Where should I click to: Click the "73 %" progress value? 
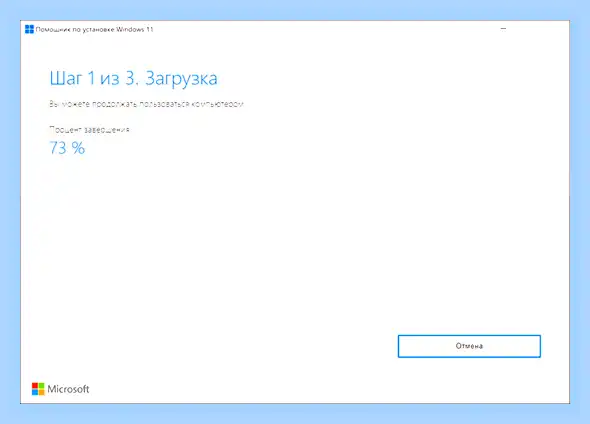click(67, 148)
